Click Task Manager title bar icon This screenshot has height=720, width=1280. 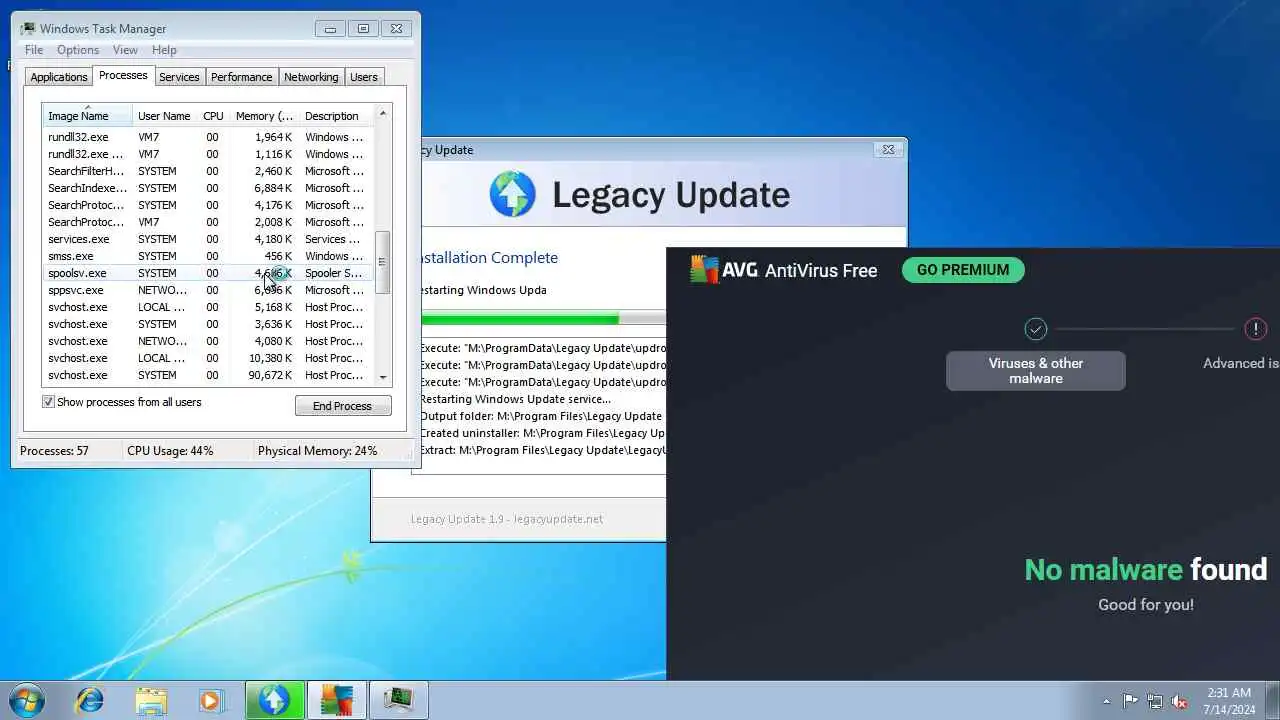coord(28,29)
